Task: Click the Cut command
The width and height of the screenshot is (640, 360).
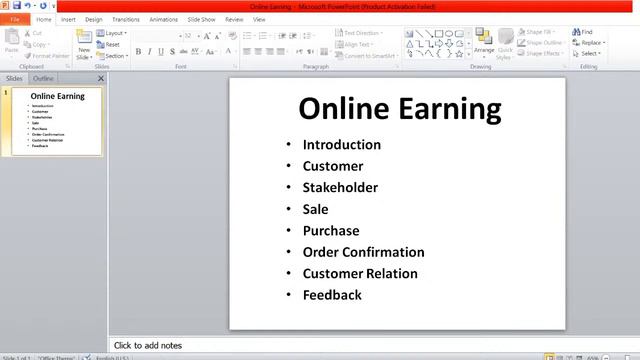Action: [33, 33]
